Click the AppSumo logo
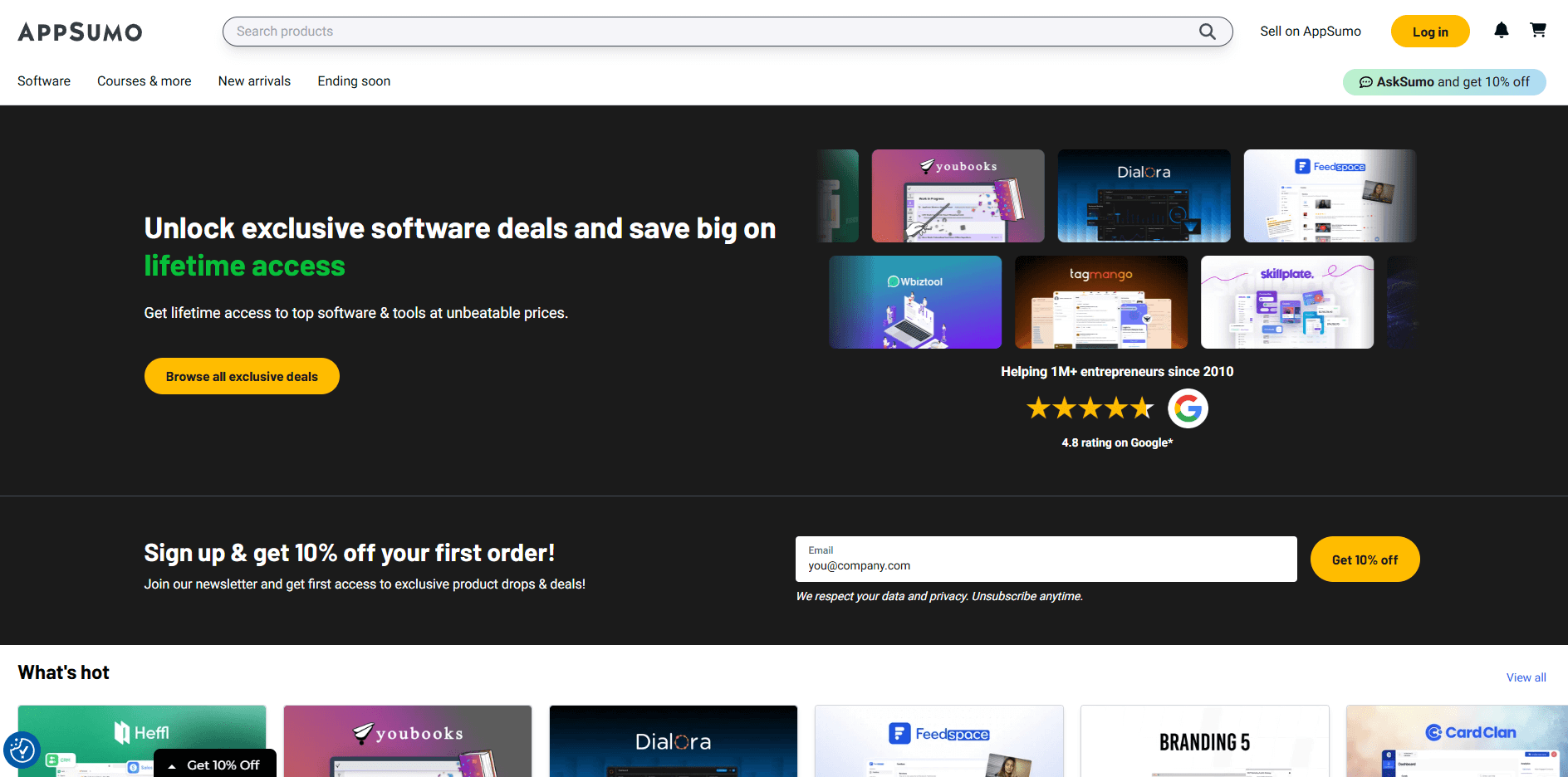 click(x=80, y=32)
